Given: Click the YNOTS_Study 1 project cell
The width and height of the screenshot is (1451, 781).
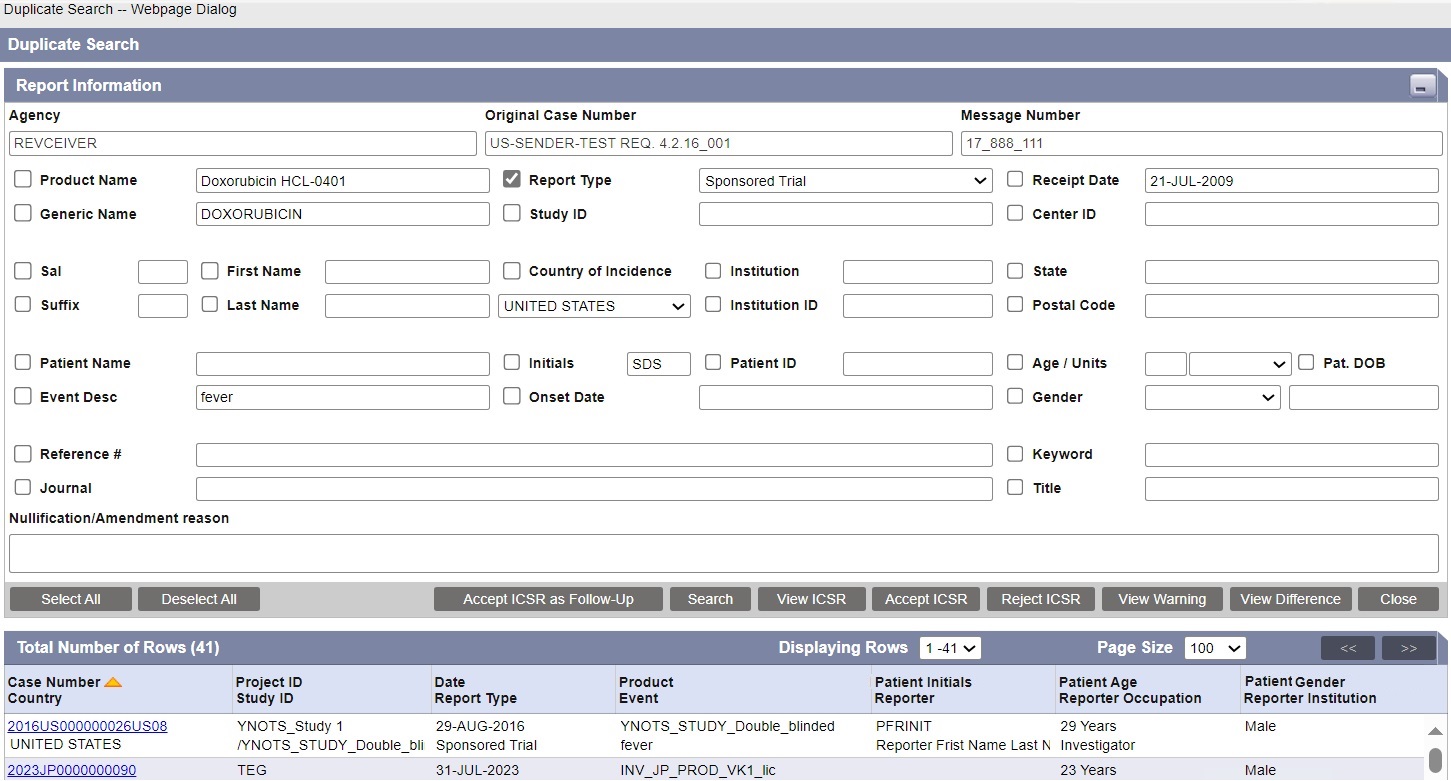Looking at the screenshot, I should tap(290, 726).
